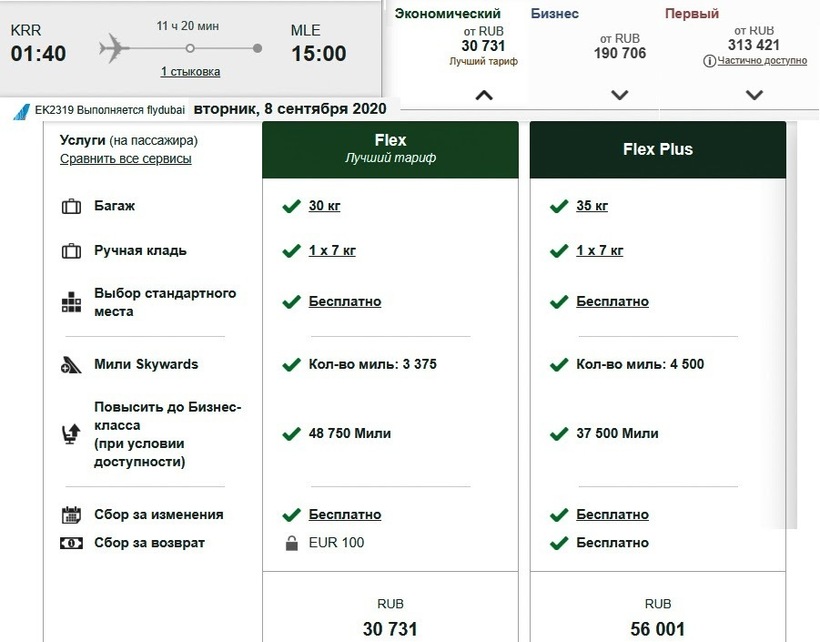Click the lock icon beside EUR 100

pyautogui.click(x=291, y=543)
